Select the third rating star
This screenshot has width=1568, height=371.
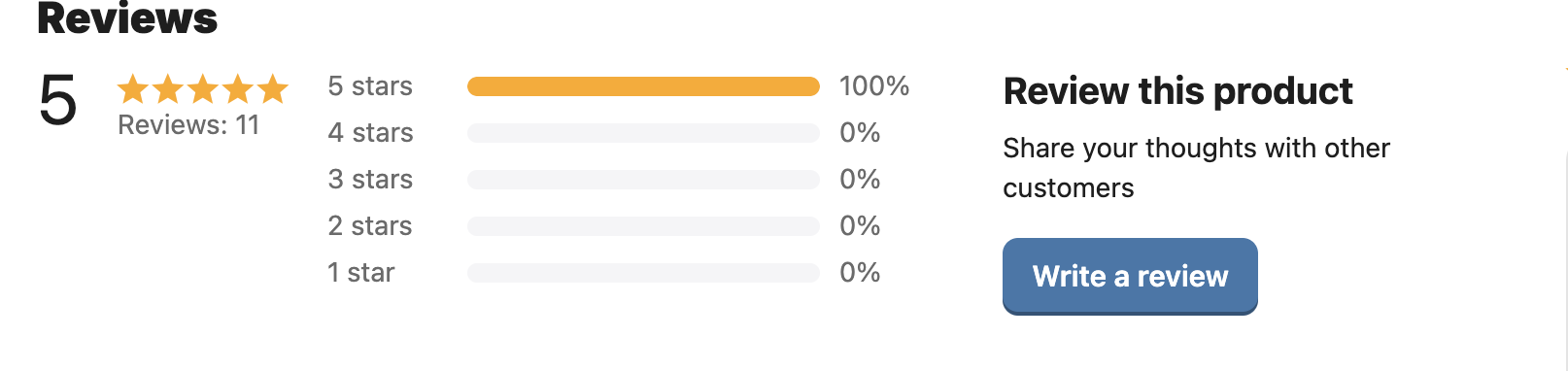click(203, 89)
